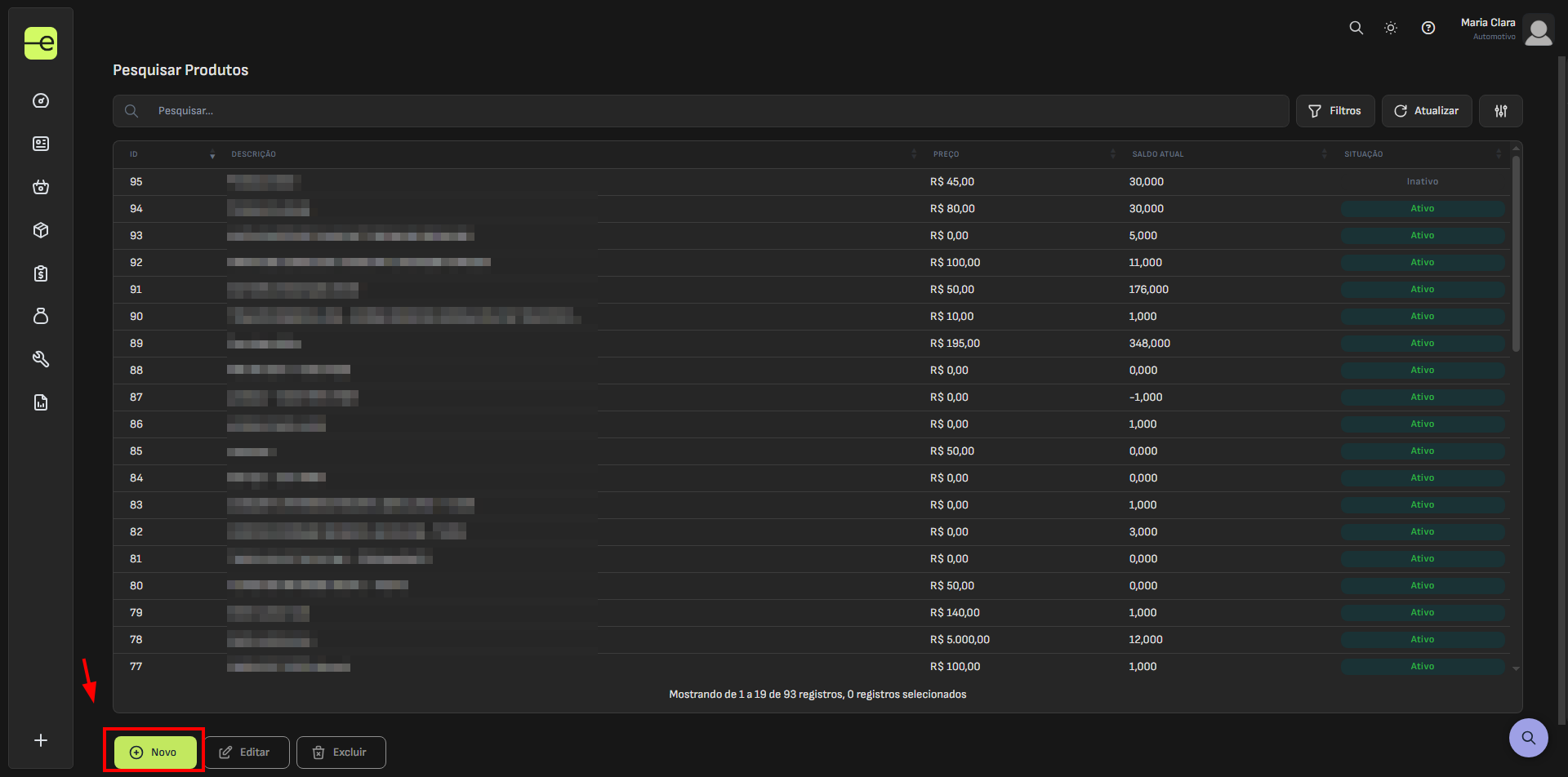This screenshot has width=1568, height=777.
Task: Click the Editar button
Action: tap(247, 753)
